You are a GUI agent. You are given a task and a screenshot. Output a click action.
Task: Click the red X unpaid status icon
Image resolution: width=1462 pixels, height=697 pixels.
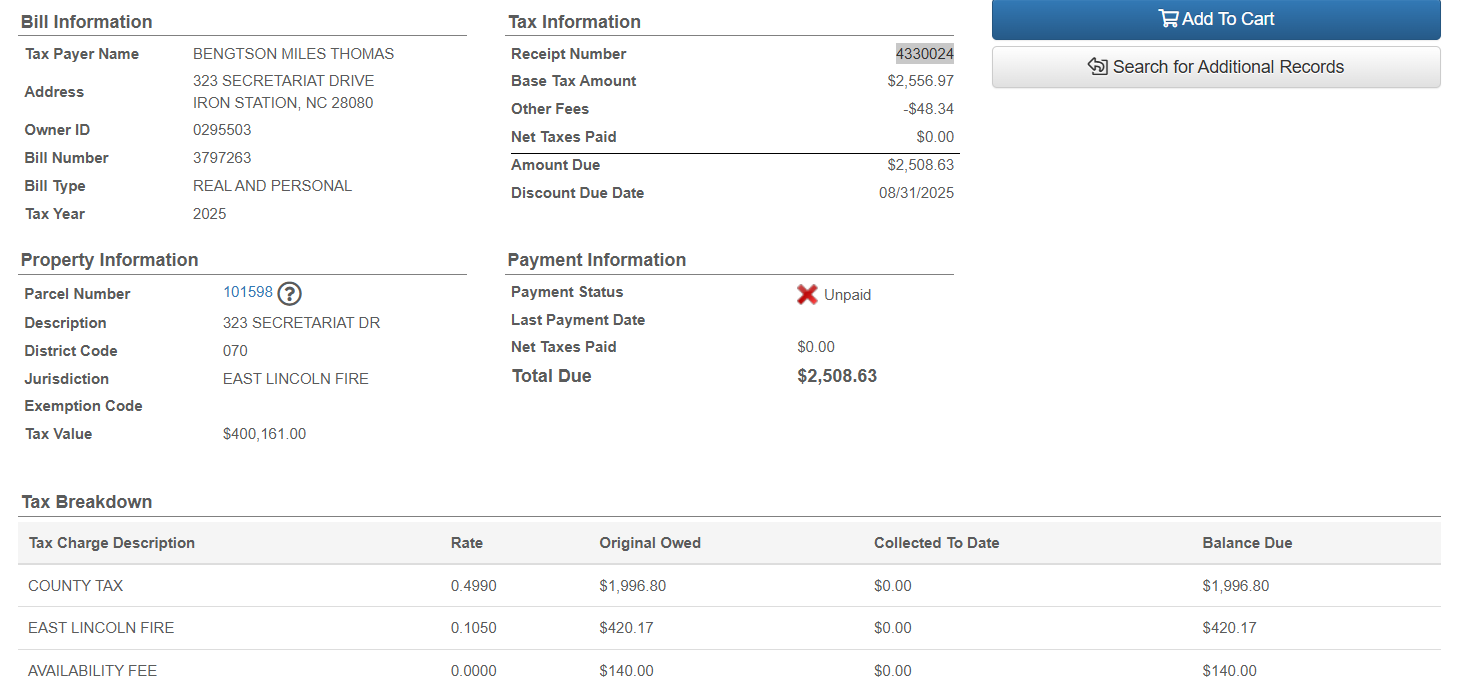point(807,294)
